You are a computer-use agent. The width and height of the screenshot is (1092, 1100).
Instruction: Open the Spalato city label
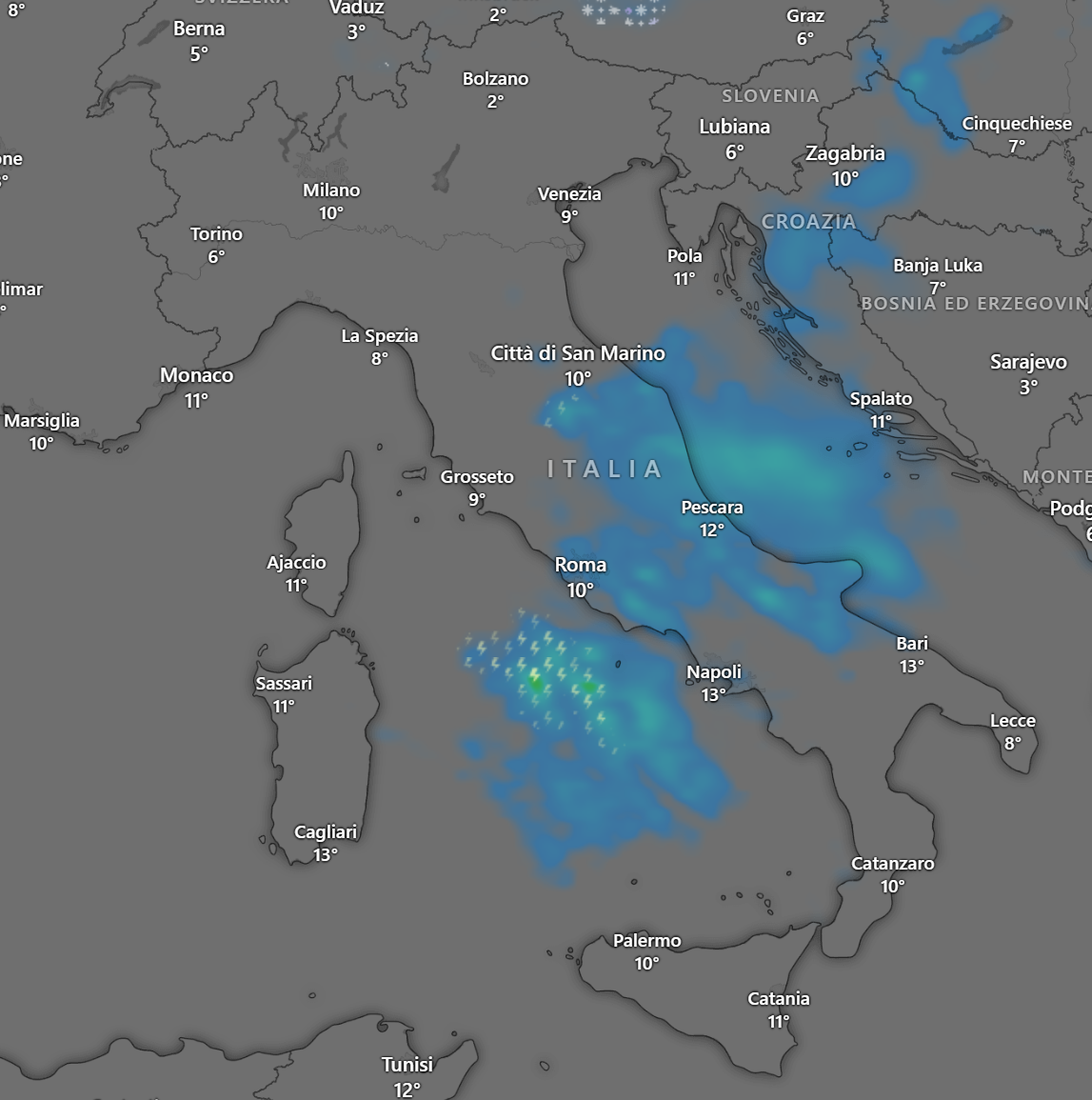click(881, 399)
